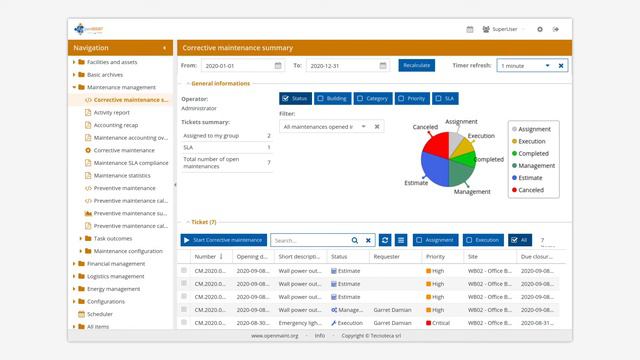The width and height of the screenshot is (640, 360).
Task: Click red Canceled legend swatch
Action: point(514,190)
